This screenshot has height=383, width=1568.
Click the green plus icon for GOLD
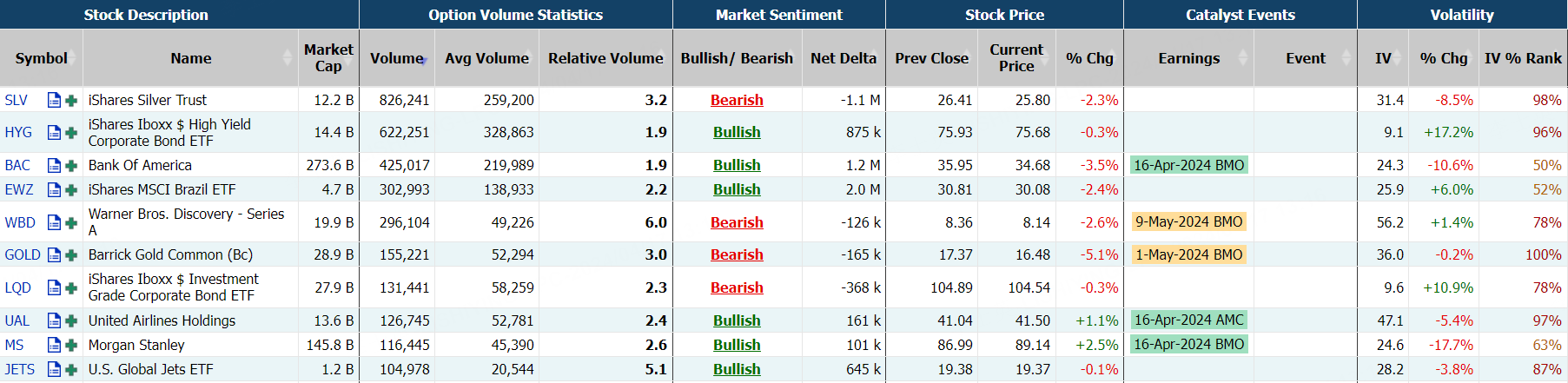[71, 254]
